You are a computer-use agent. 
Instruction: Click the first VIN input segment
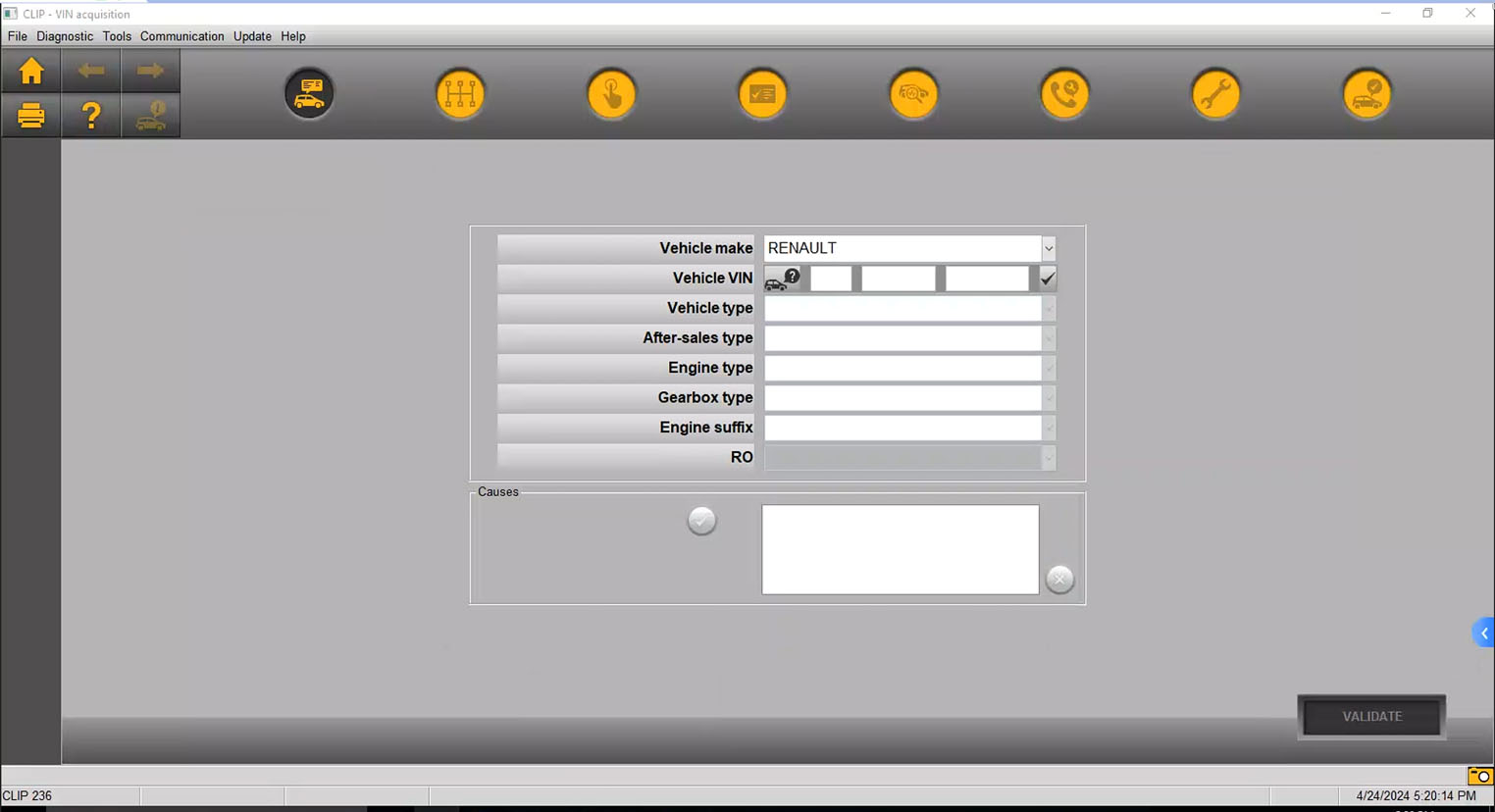[831, 279]
